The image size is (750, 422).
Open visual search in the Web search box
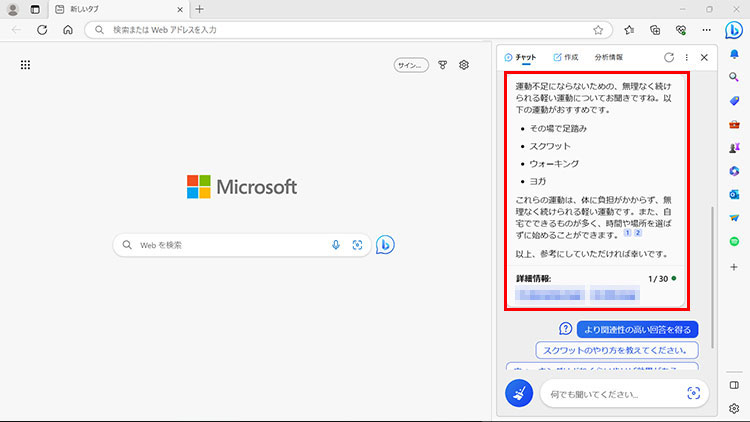pos(357,245)
